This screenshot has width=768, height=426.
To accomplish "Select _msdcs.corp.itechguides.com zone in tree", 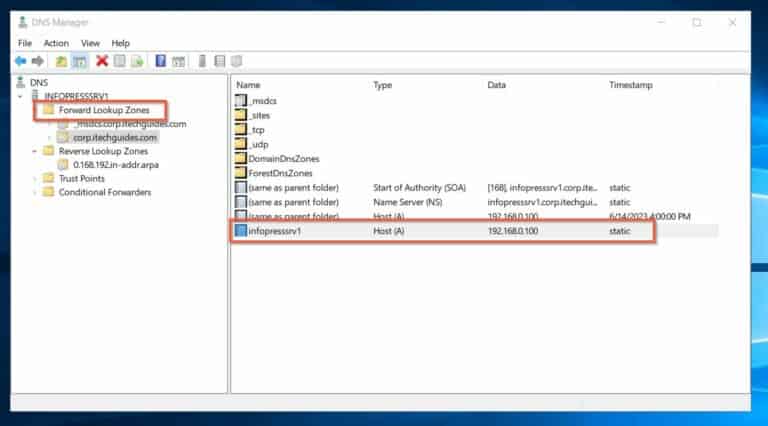I will click(129, 124).
